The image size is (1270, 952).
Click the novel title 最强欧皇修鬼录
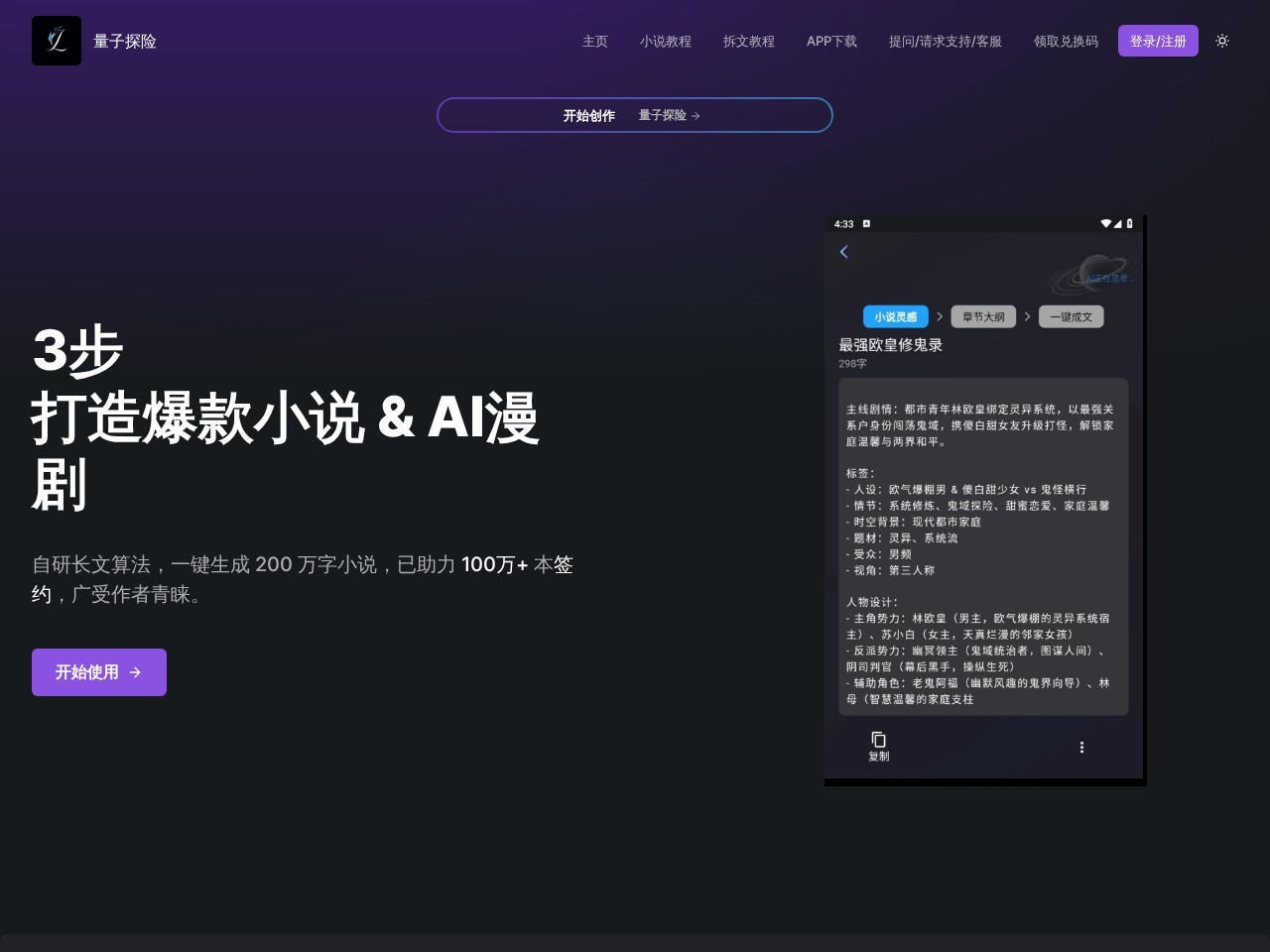click(x=890, y=345)
